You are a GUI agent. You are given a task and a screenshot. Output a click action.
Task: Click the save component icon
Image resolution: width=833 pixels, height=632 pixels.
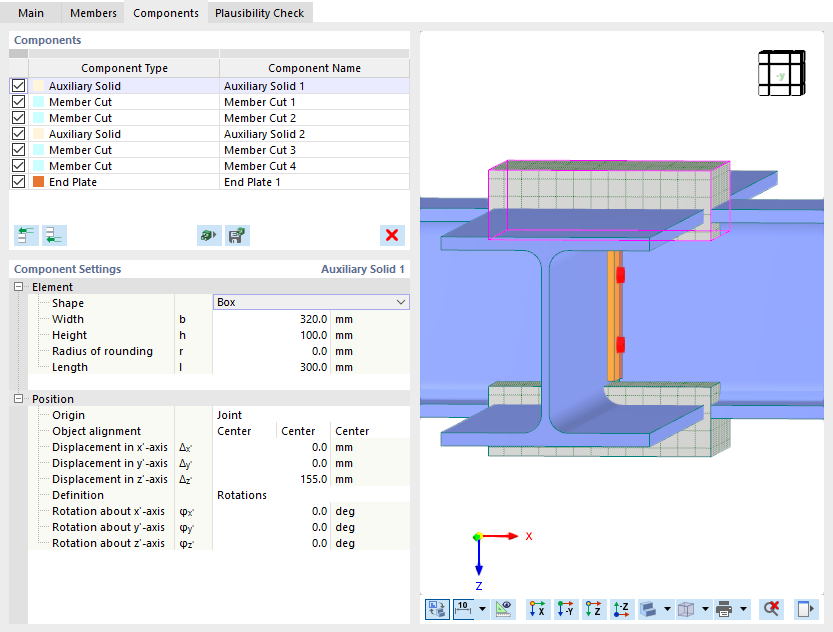point(237,235)
